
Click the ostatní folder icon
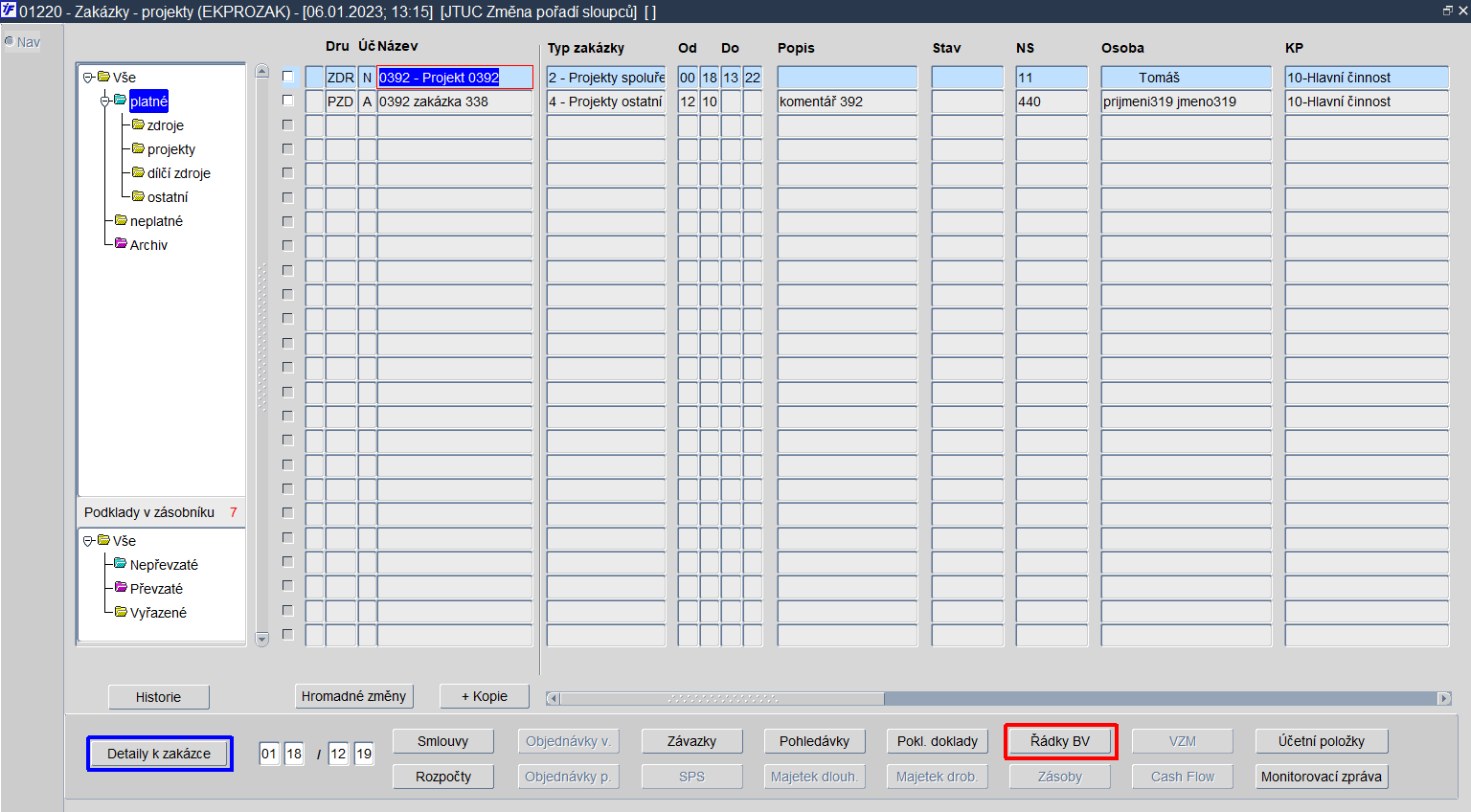pos(138,196)
